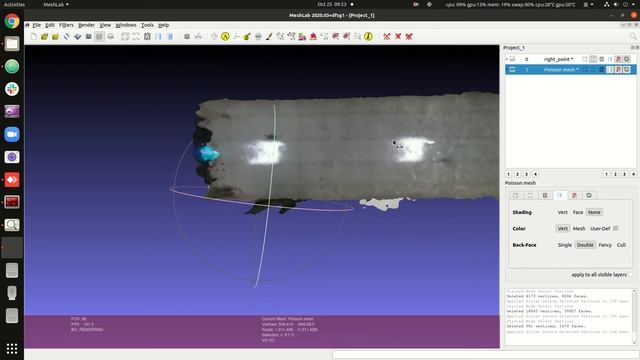Toggle points render icon on right_point layer
The width and height of the screenshot is (640, 360).
pos(593,59)
